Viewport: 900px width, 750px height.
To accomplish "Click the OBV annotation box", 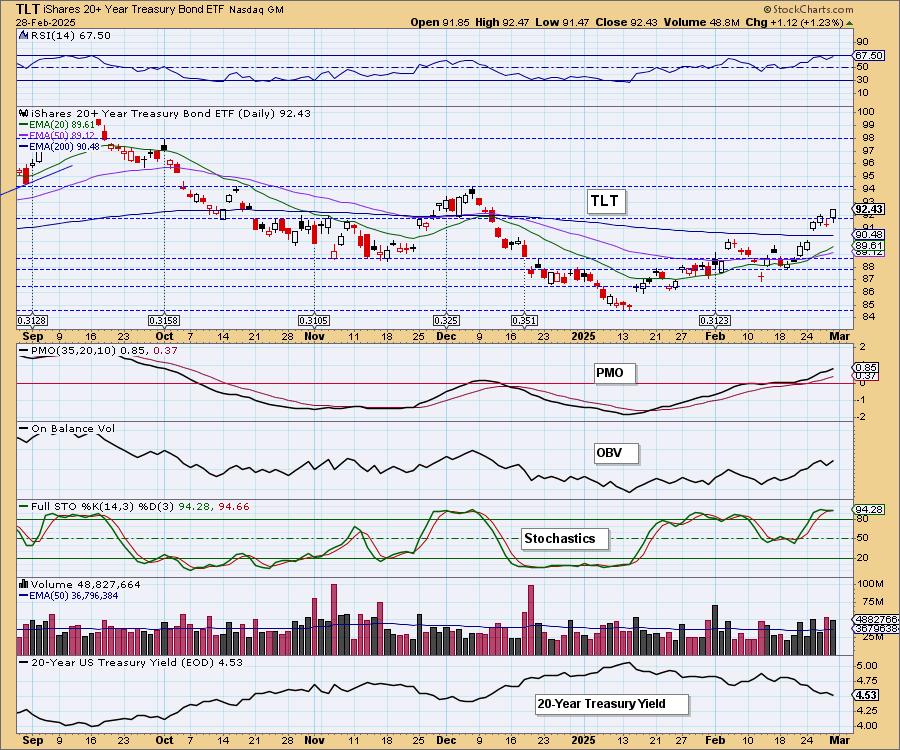I will point(615,453).
